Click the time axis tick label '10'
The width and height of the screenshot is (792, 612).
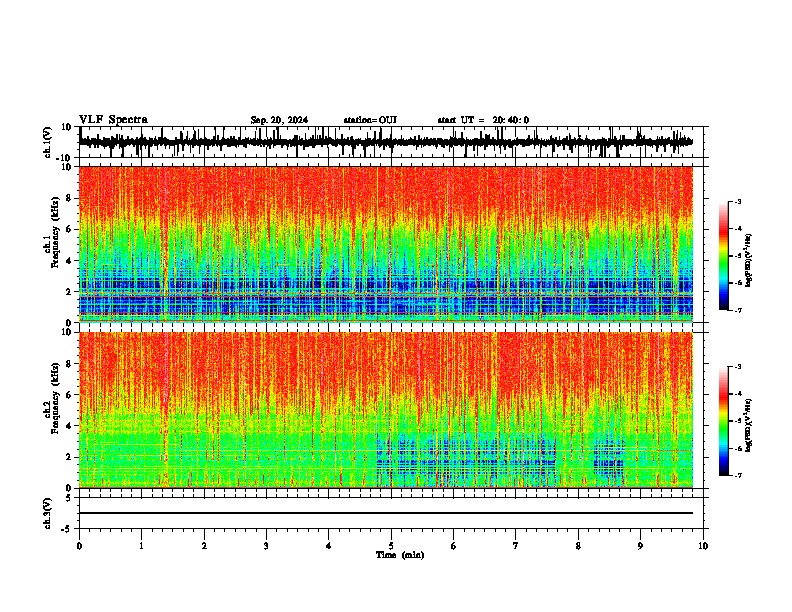click(x=703, y=546)
